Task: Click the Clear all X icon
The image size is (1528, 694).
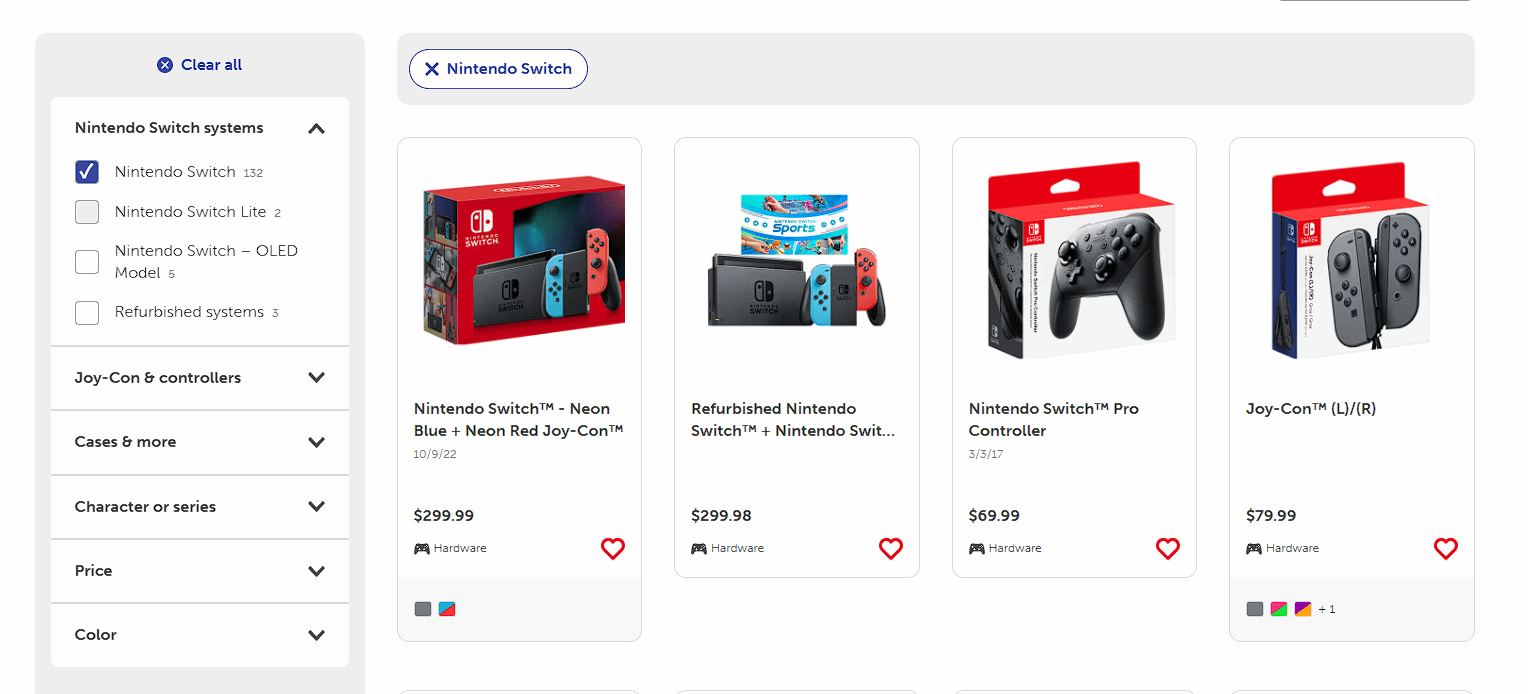Action: coord(165,65)
